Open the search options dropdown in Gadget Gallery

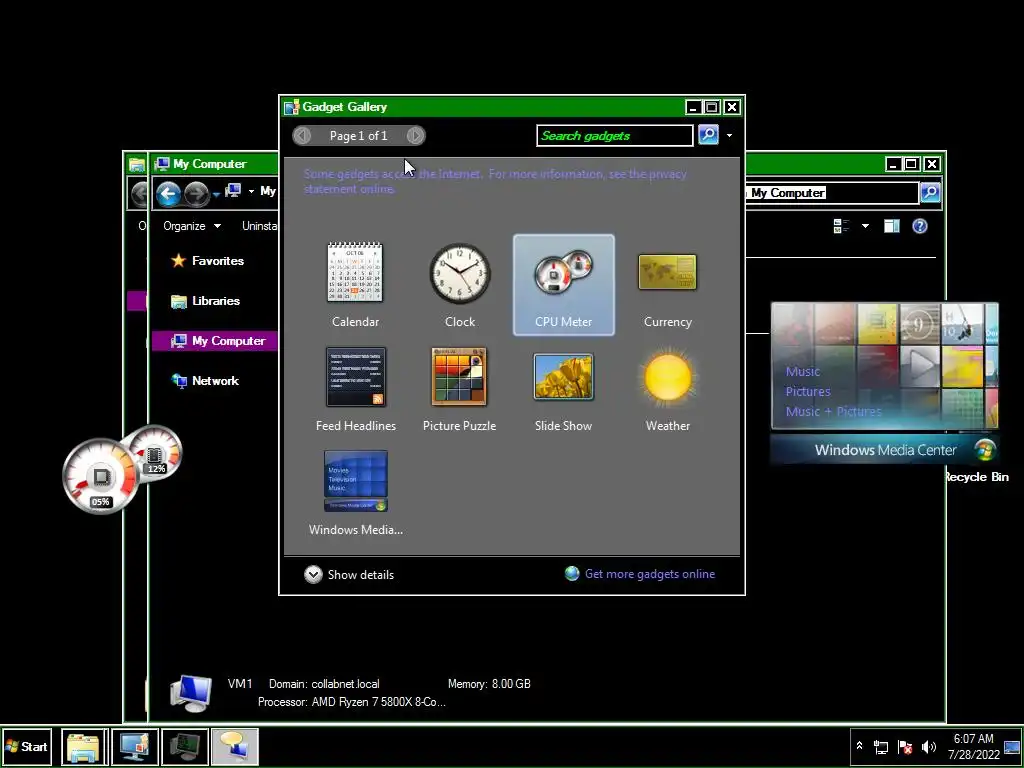tap(729, 136)
